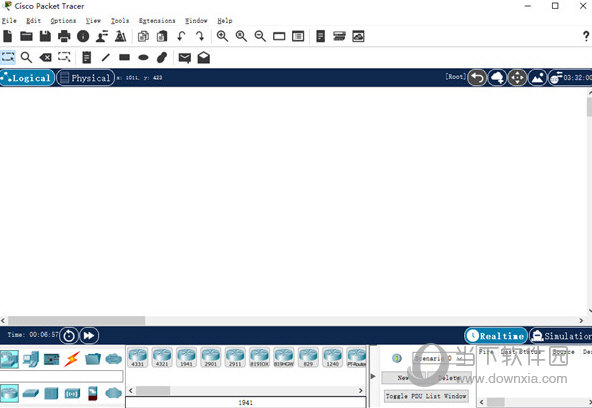Click Power Cycle Devices button
The height and width of the screenshot is (408, 592).
click(x=69, y=336)
